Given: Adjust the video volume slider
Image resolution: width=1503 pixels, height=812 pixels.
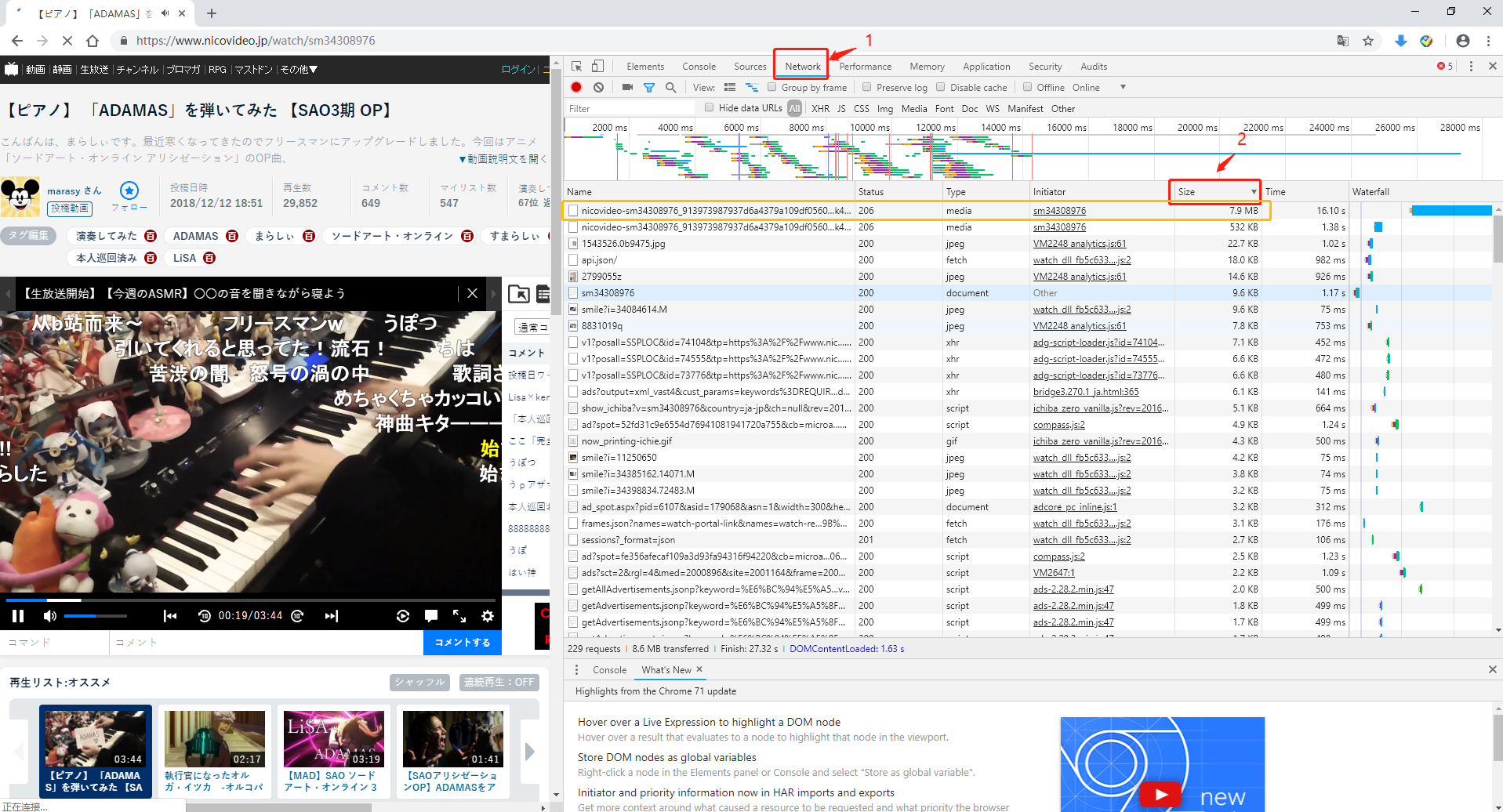Looking at the screenshot, I should [95, 616].
